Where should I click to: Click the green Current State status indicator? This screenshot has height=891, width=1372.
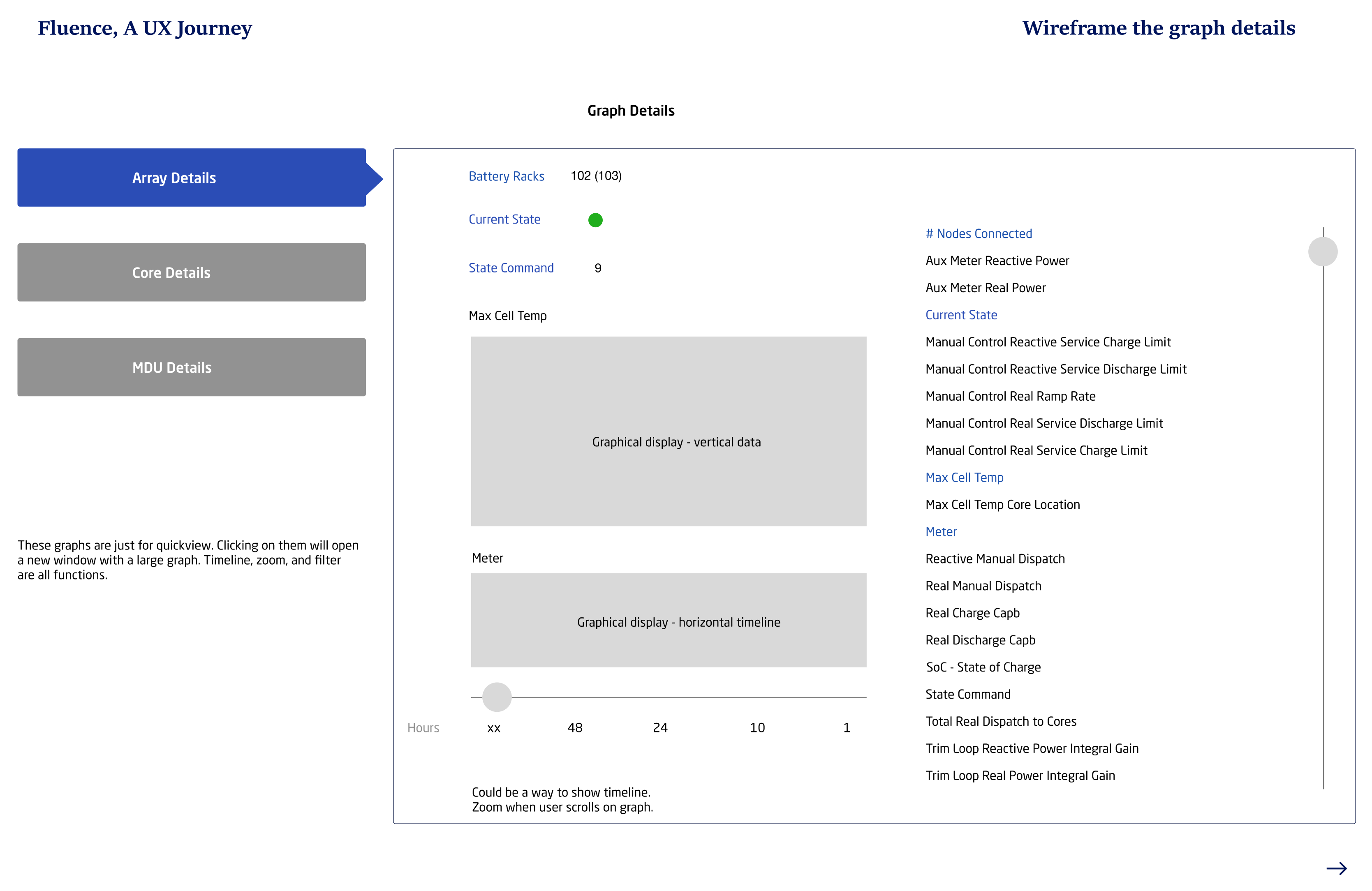tap(595, 220)
